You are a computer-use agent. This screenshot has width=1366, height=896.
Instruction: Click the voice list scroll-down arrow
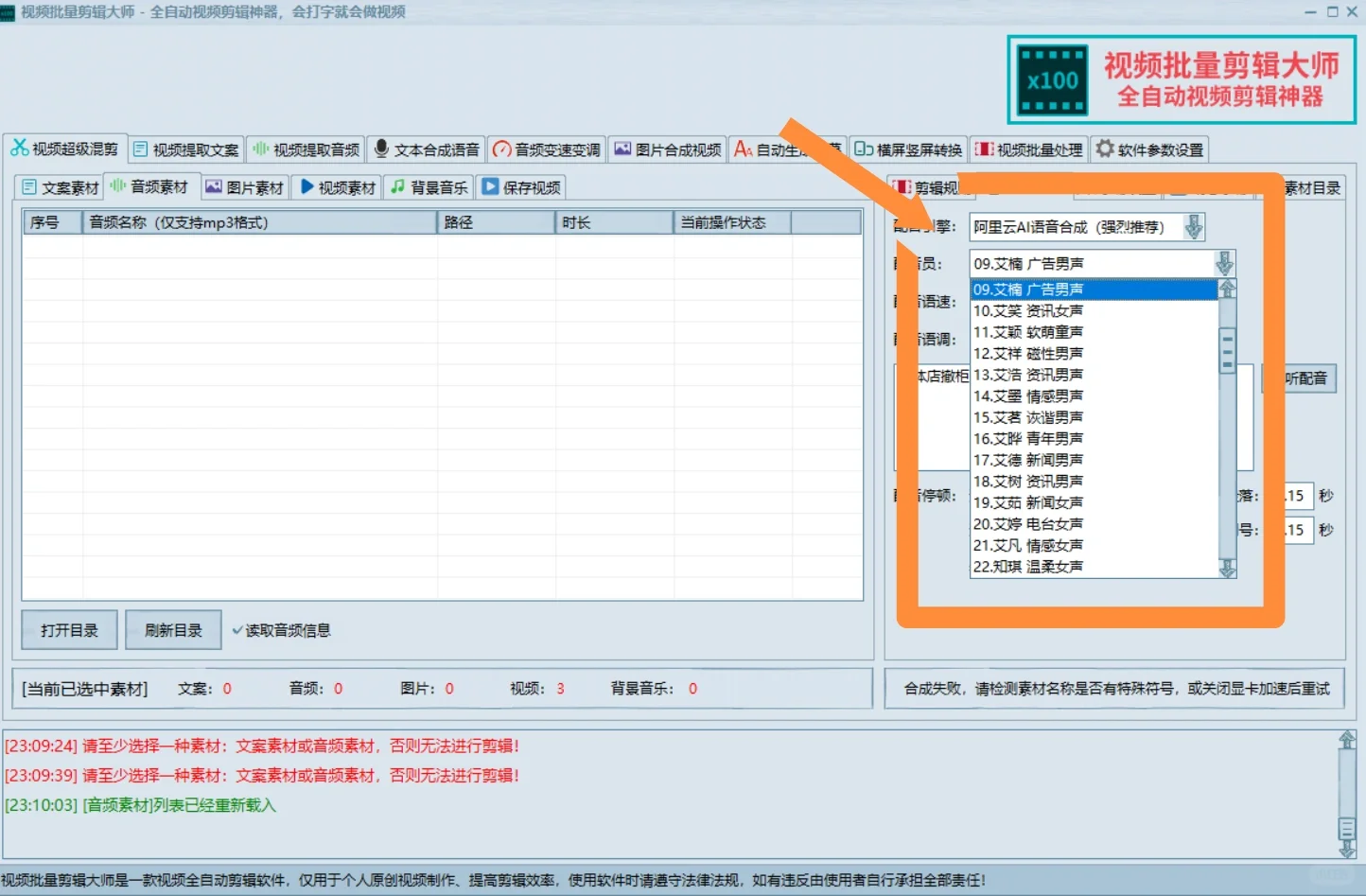tap(1227, 568)
